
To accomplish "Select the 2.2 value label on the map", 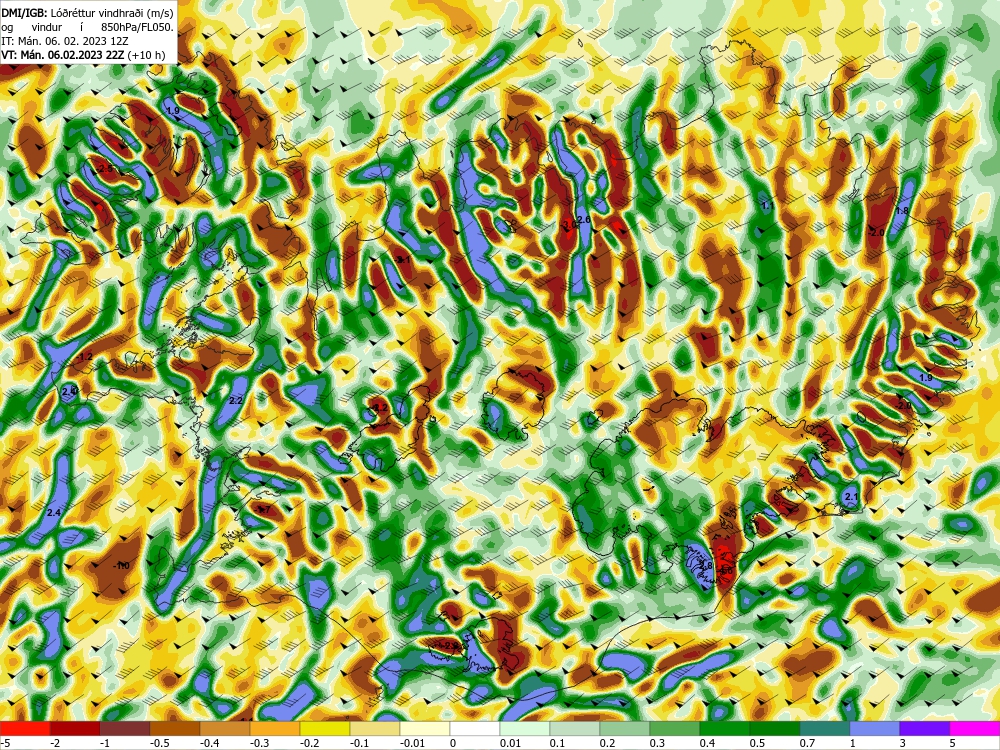I will [235, 401].
